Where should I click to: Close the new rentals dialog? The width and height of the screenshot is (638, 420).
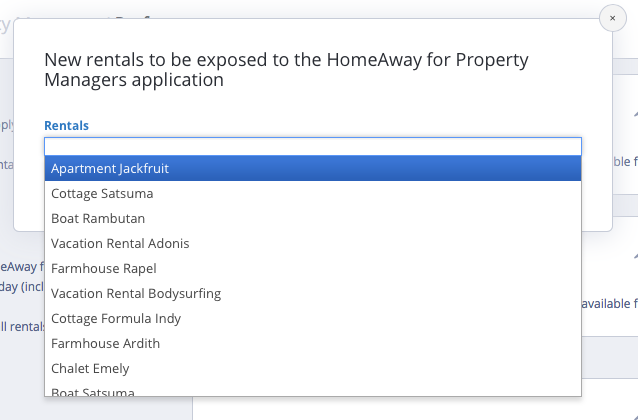pyautogui.click(x=612, y=18)
